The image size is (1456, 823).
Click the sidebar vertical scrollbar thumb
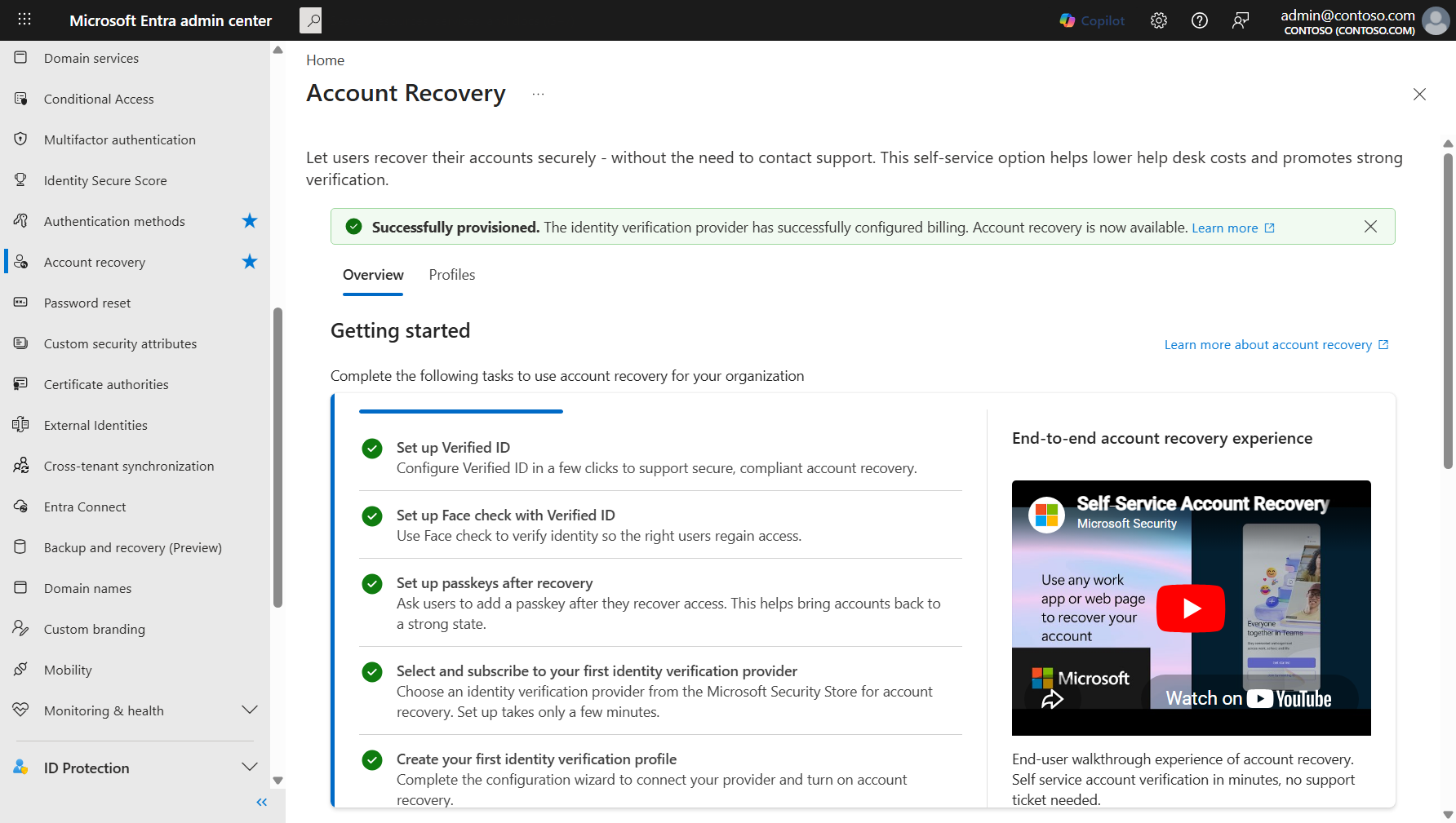tap(277, 457)
